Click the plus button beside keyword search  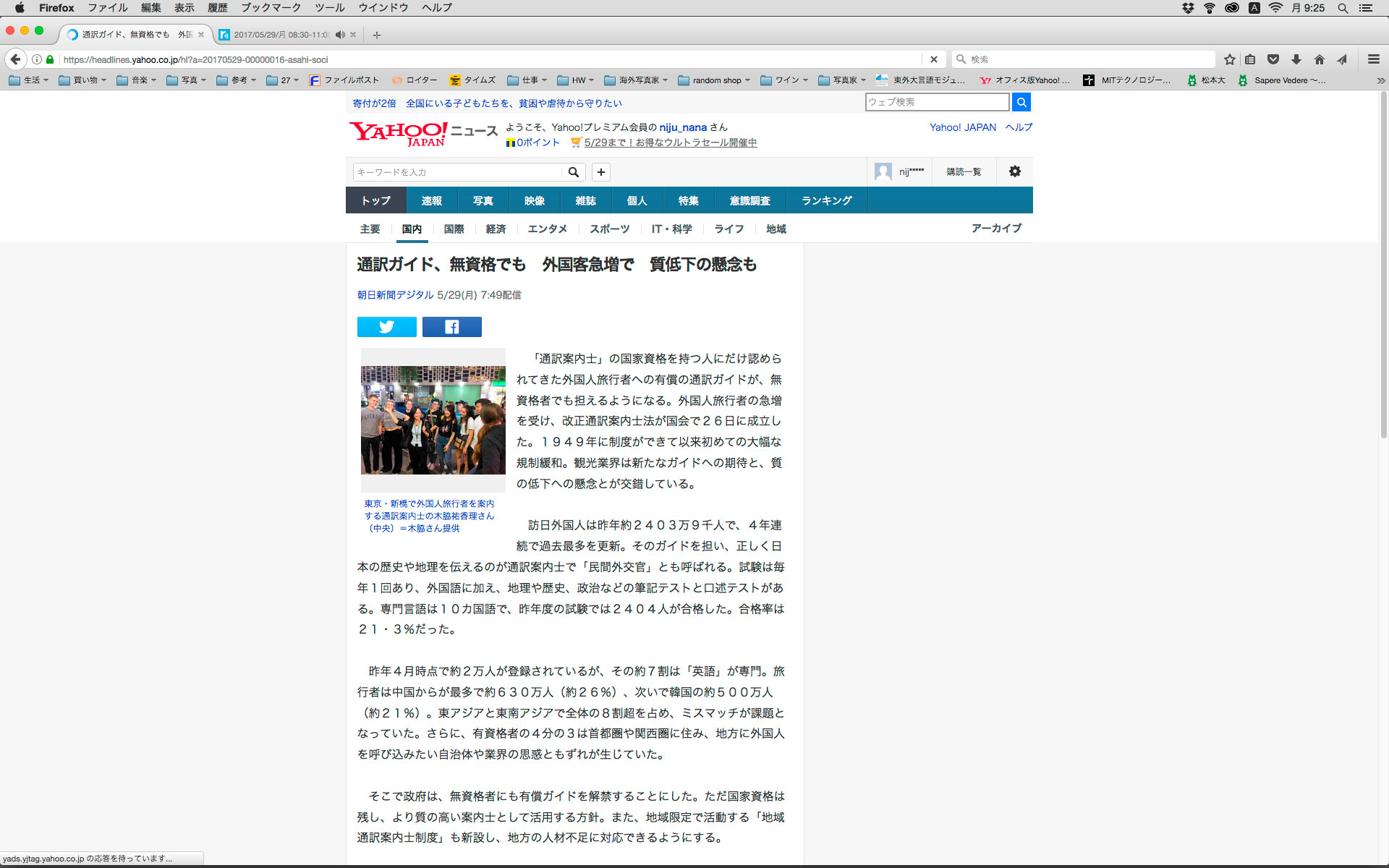pos(600,172)
